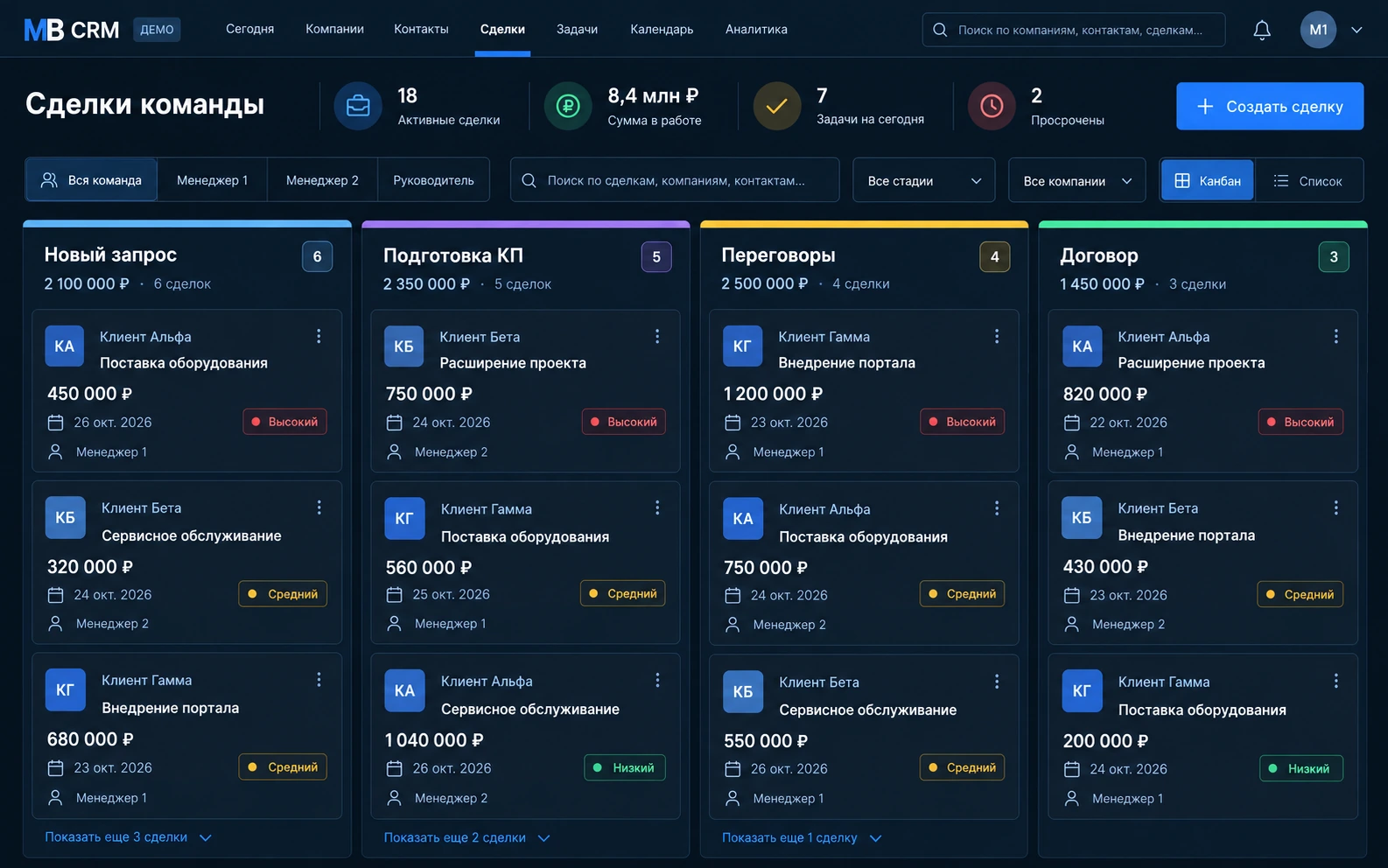Filter deals by Вся команда
Viewport: 1388px width, 868px height.
coord(91,180)
